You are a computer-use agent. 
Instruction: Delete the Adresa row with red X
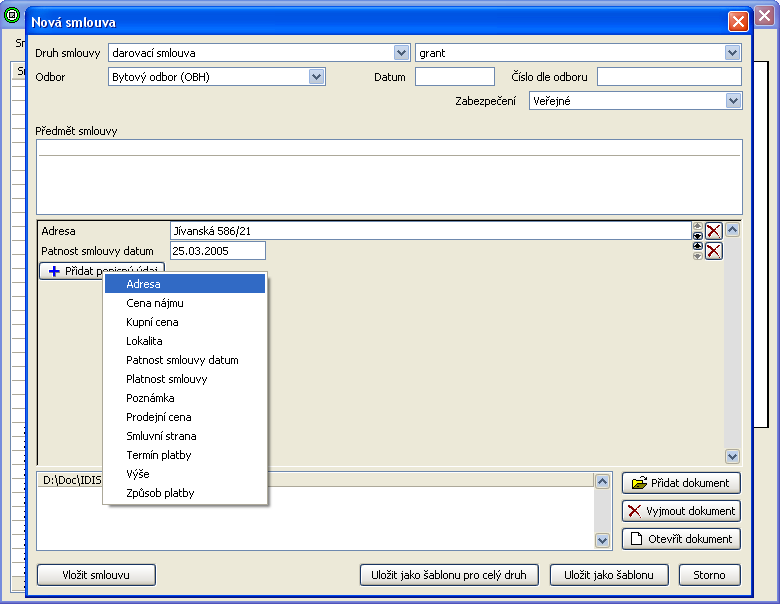(713, 231)
